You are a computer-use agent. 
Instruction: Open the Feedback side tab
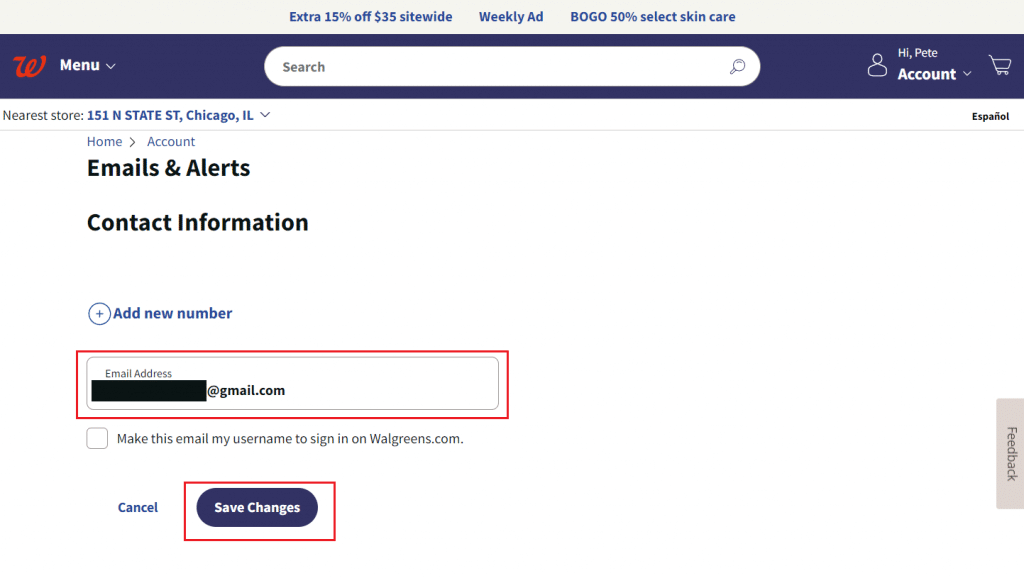pos(1010,453)
